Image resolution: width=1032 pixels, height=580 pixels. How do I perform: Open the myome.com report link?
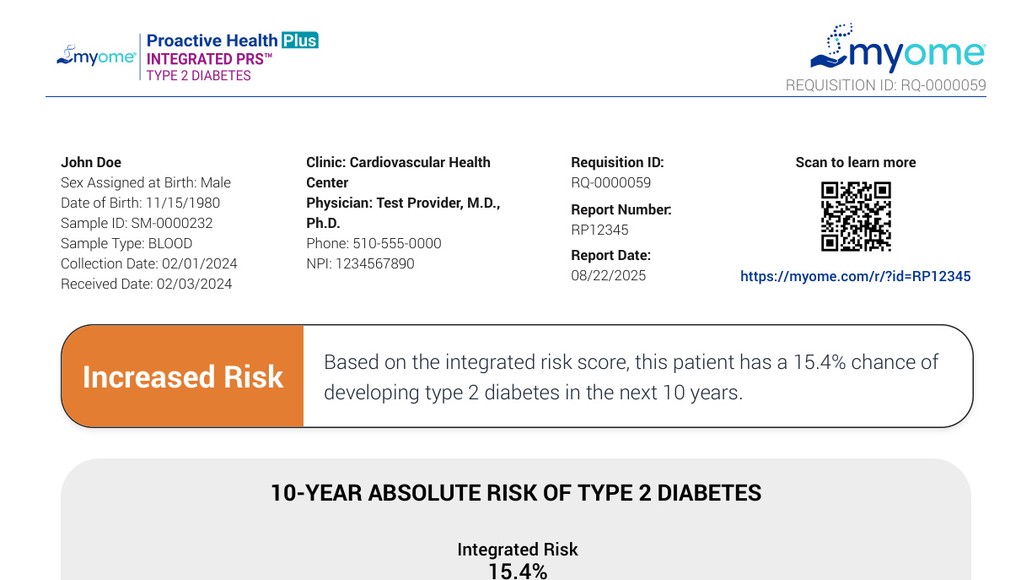[x=855, y=276]
